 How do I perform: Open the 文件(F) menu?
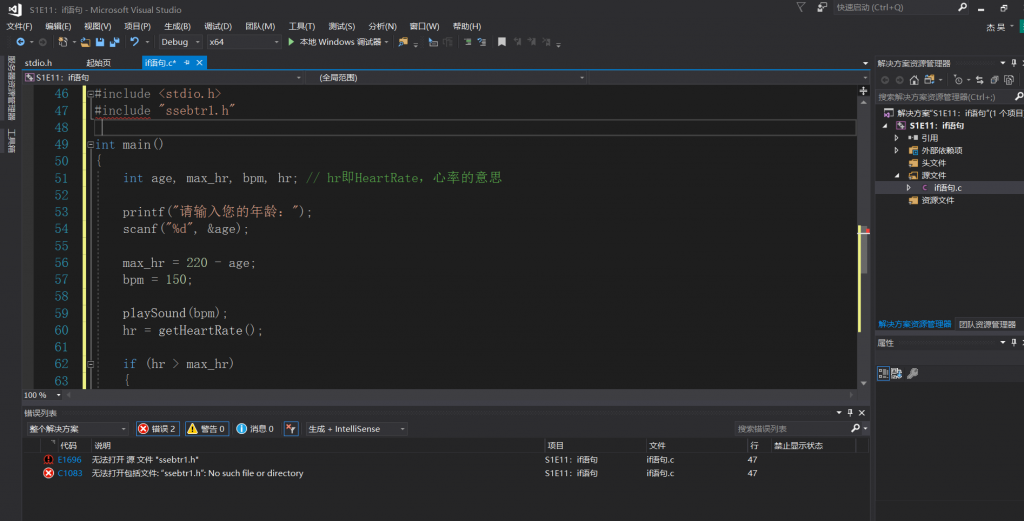pos(19,26)
